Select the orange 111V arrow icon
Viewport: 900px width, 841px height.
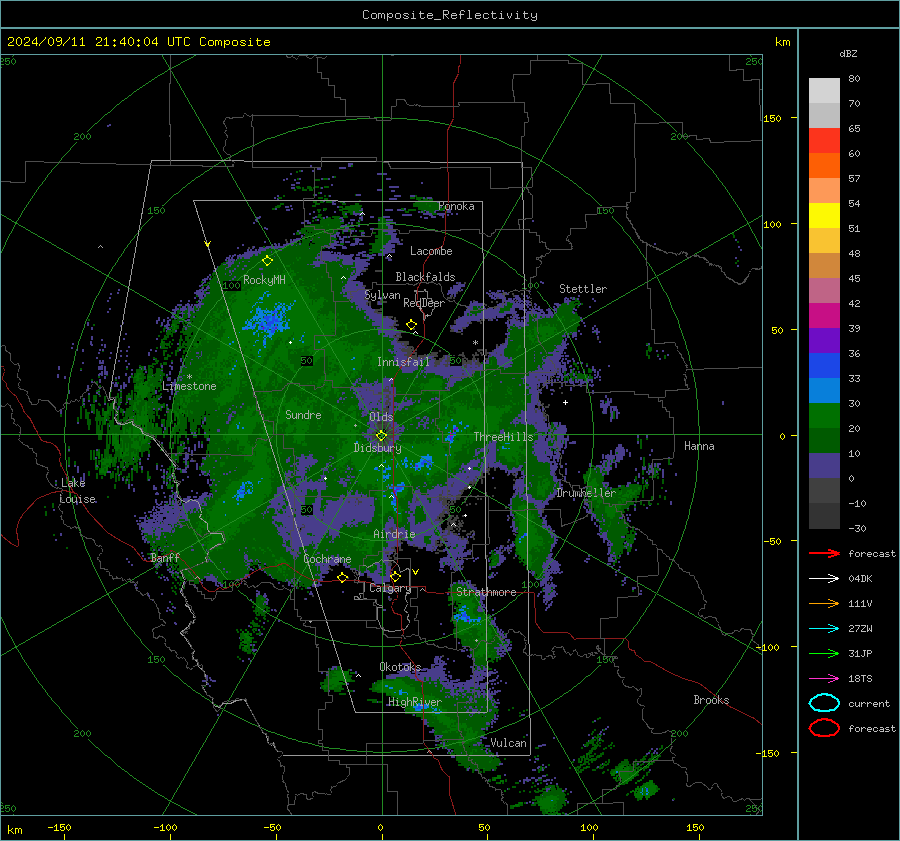click(824, 603)
